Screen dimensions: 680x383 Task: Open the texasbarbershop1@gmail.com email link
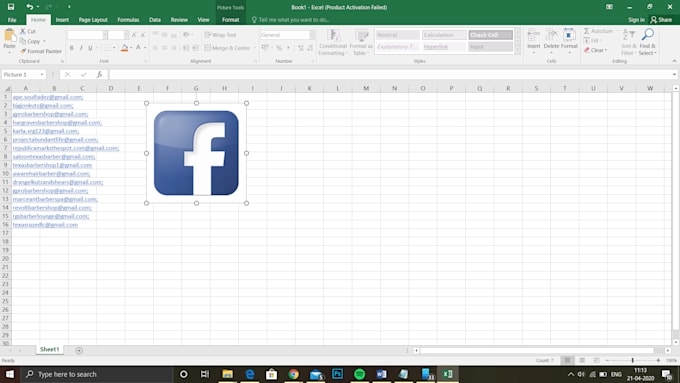pyautogui.click(x=52, y=165)
